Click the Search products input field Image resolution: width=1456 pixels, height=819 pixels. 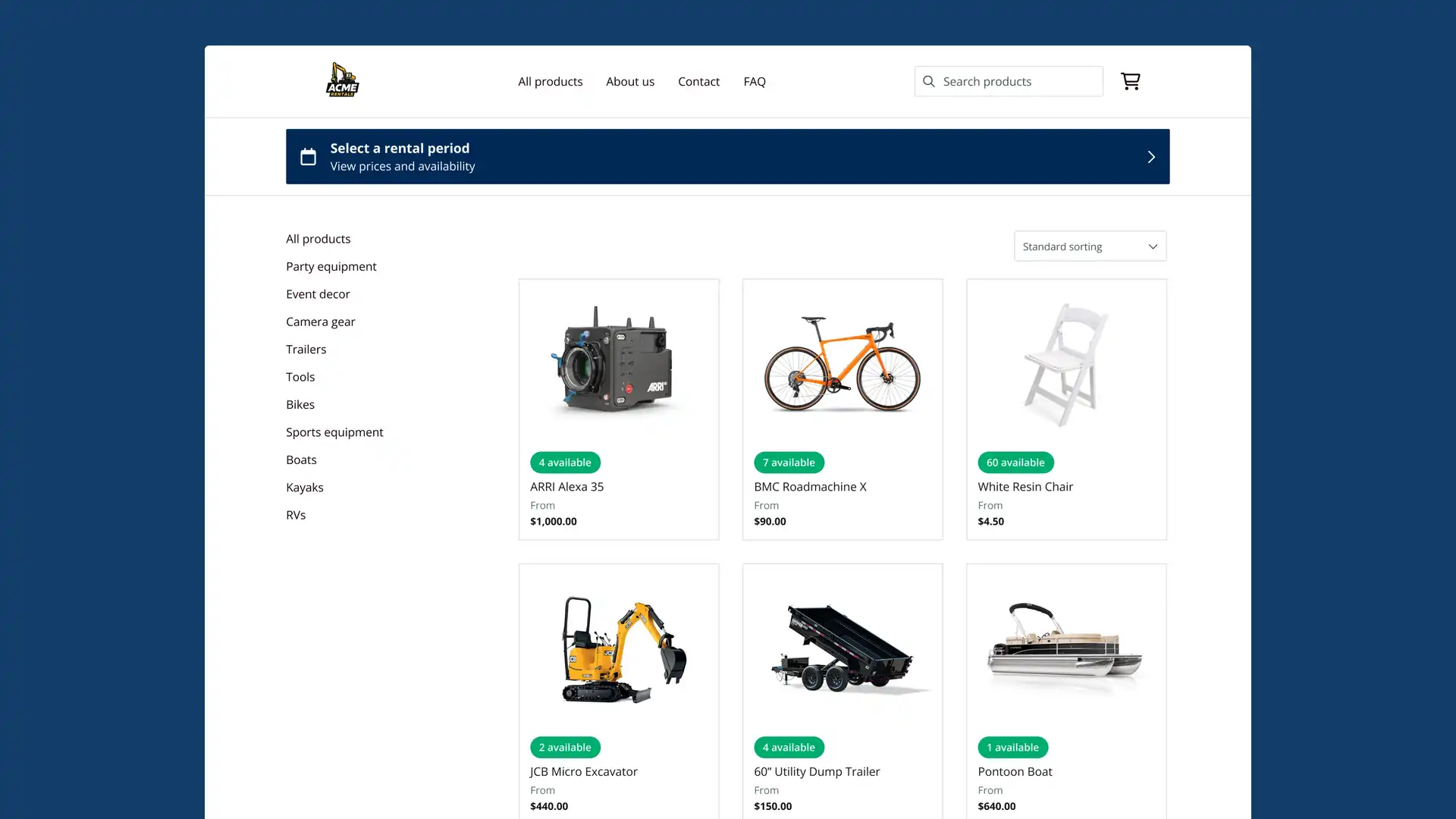(x=1009, y=81)
